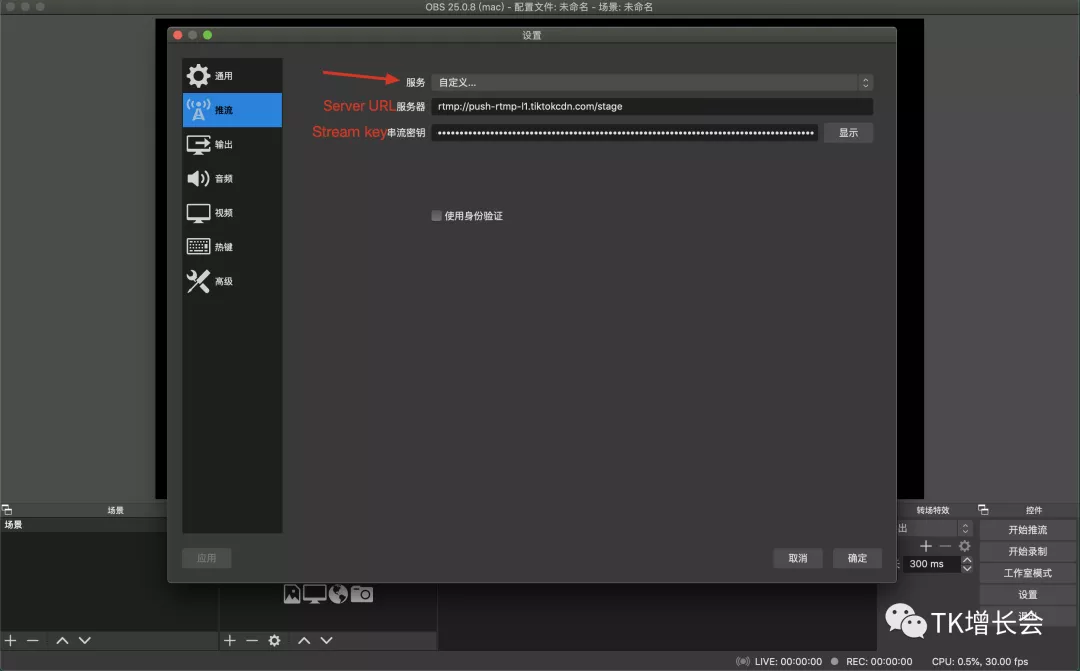Move the scene down with the down arrow
Viewport: 1080px width, 671px height.
pyautogui.click(x=85, y=641)
